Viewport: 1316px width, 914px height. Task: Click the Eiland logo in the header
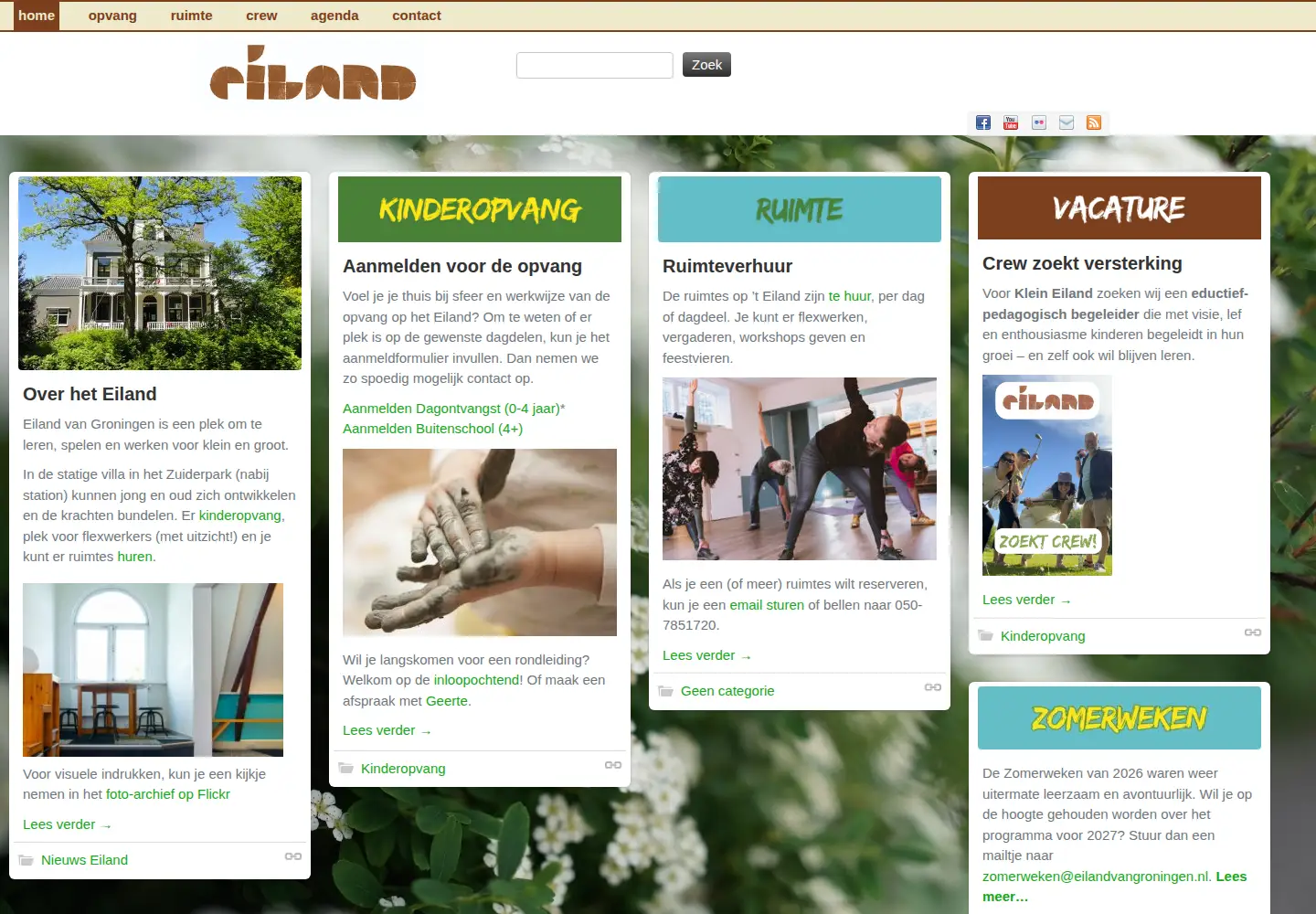(x=313, y=72)
